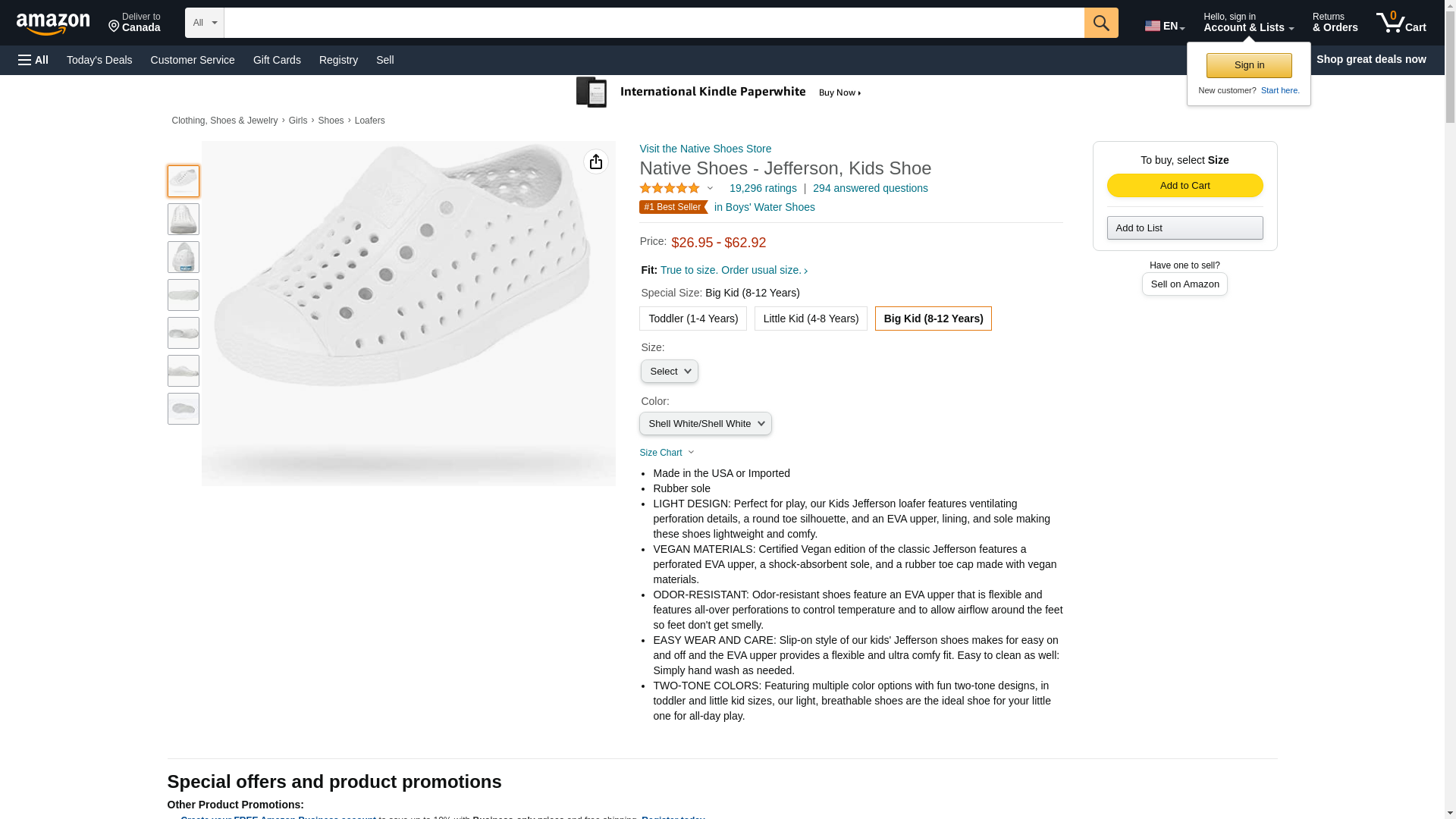The width and height of the screenshot is (1456, 819).
Task: Open the Size Select dropdown
Action: point(669,372)
